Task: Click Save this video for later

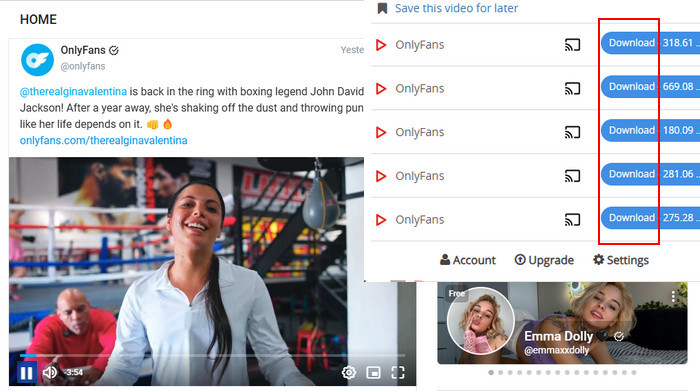Action: click(456, 8)
